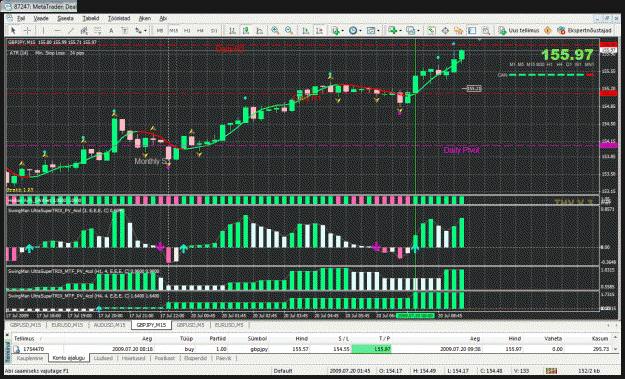Switch chart to H4 timeframe
This screenshot has height=379, width=625.
pos(200,30)
